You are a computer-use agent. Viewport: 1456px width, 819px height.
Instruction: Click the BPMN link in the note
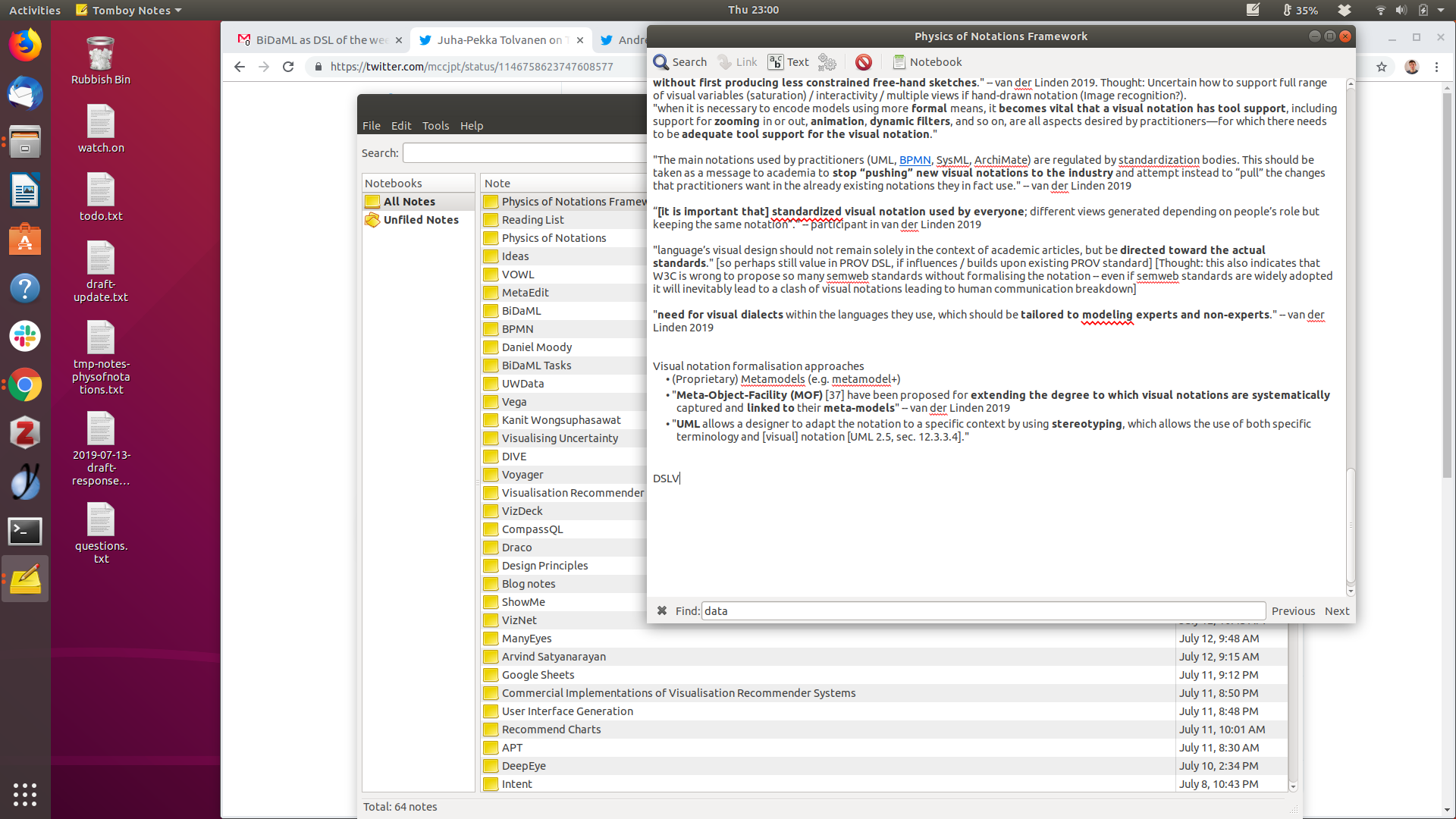click(x=915, y=160)
